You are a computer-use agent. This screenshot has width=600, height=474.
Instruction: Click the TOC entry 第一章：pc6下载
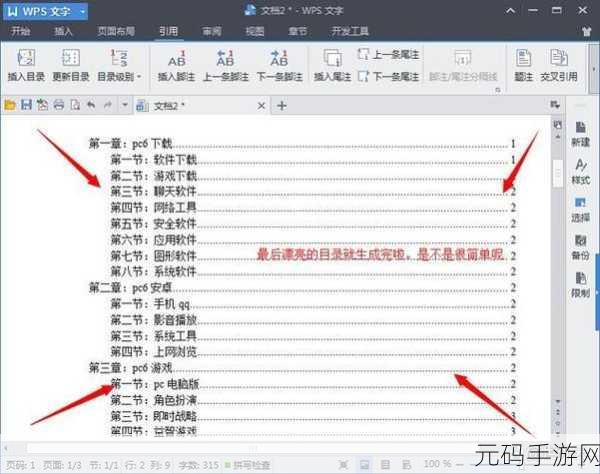click(x=302, y=144)
